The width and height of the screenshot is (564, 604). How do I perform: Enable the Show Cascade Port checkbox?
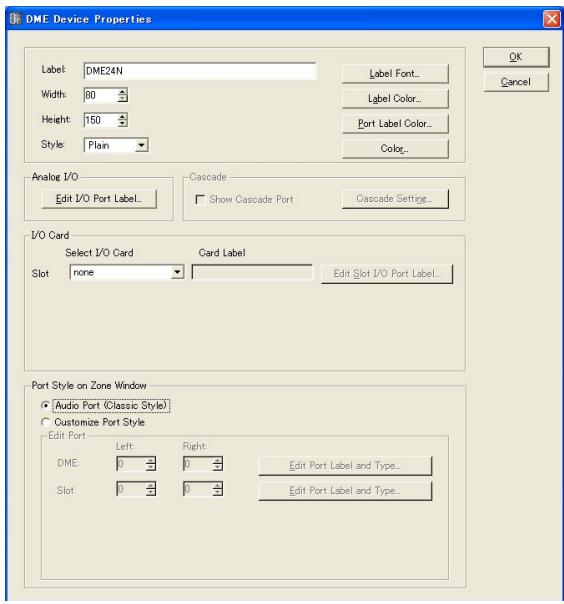coord(200,200)
